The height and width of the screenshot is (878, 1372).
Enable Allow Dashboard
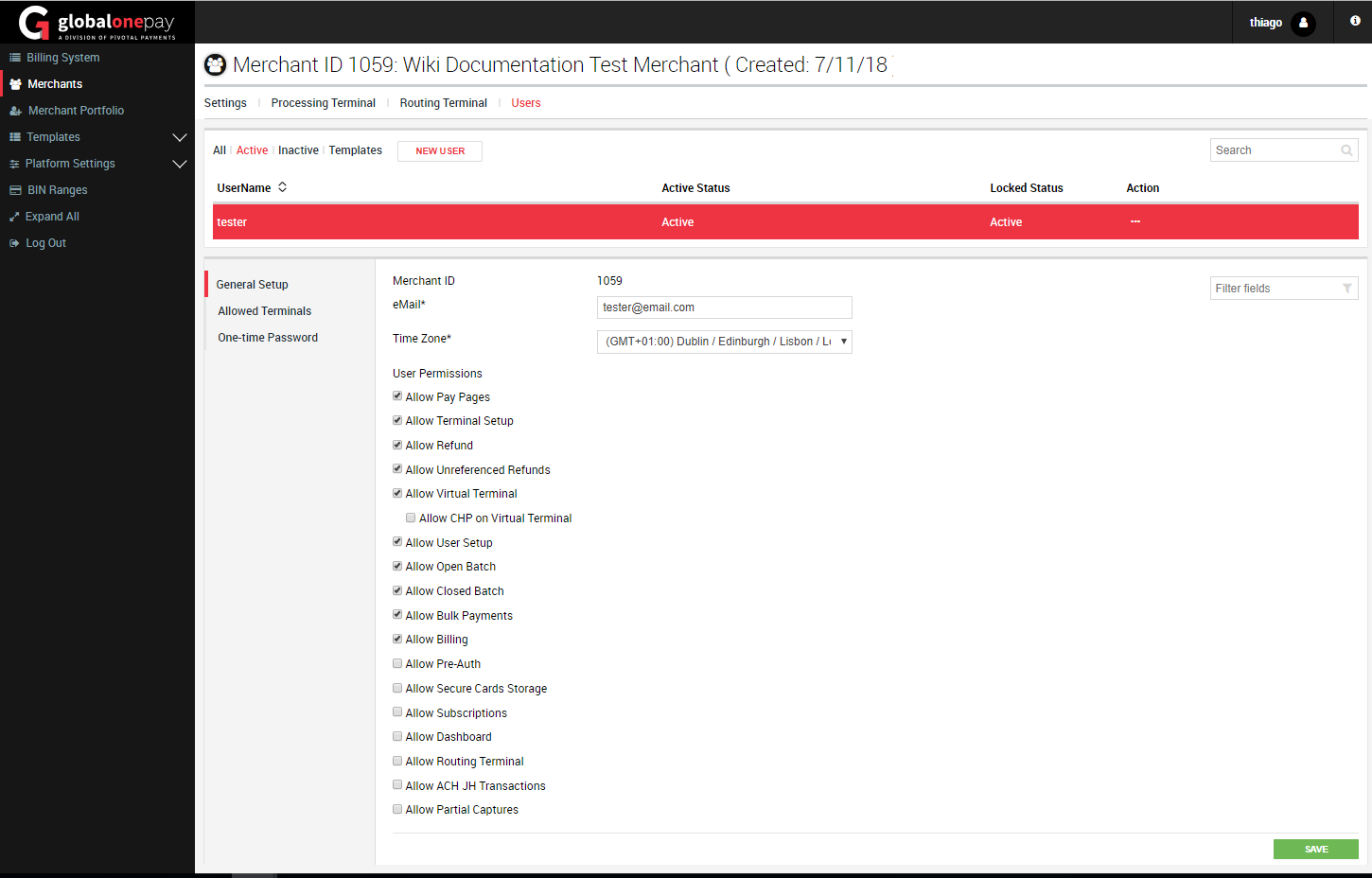397,736
